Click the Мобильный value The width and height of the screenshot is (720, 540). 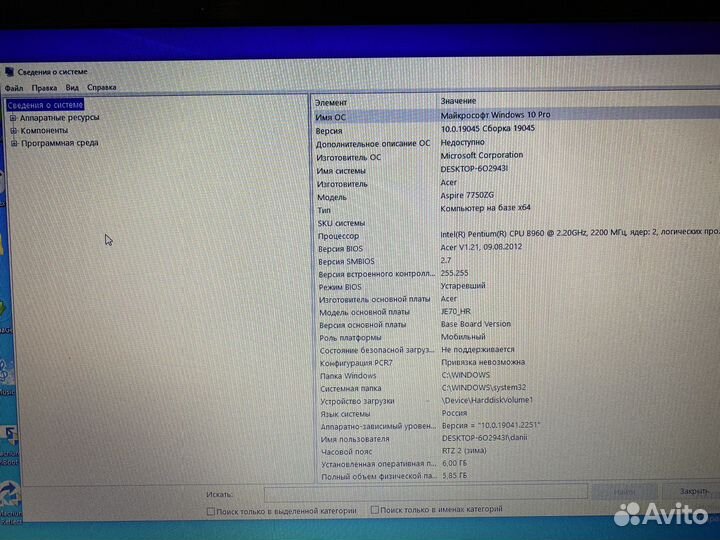pos(463,337)
